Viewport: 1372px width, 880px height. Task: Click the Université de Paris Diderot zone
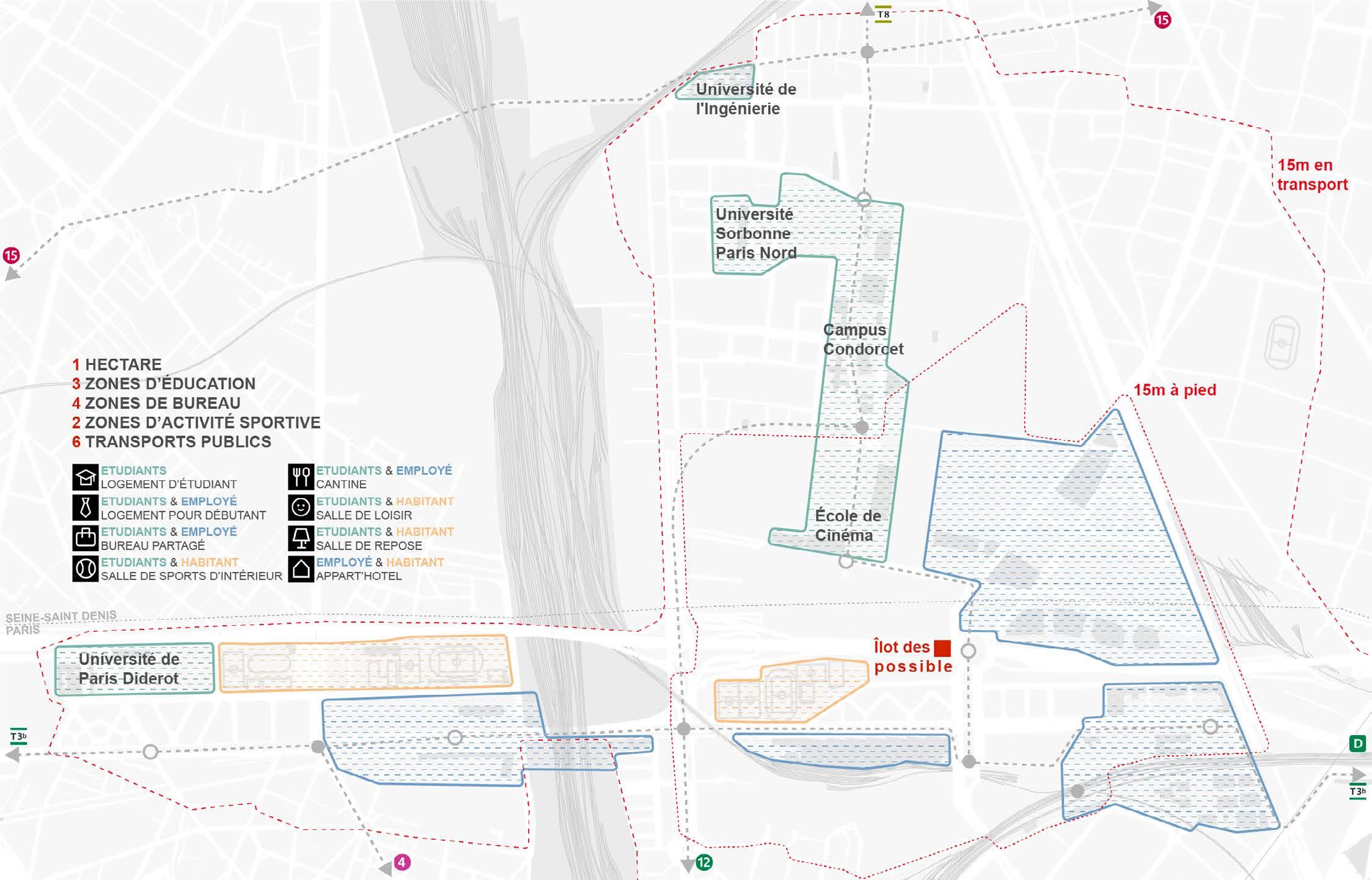134,669
